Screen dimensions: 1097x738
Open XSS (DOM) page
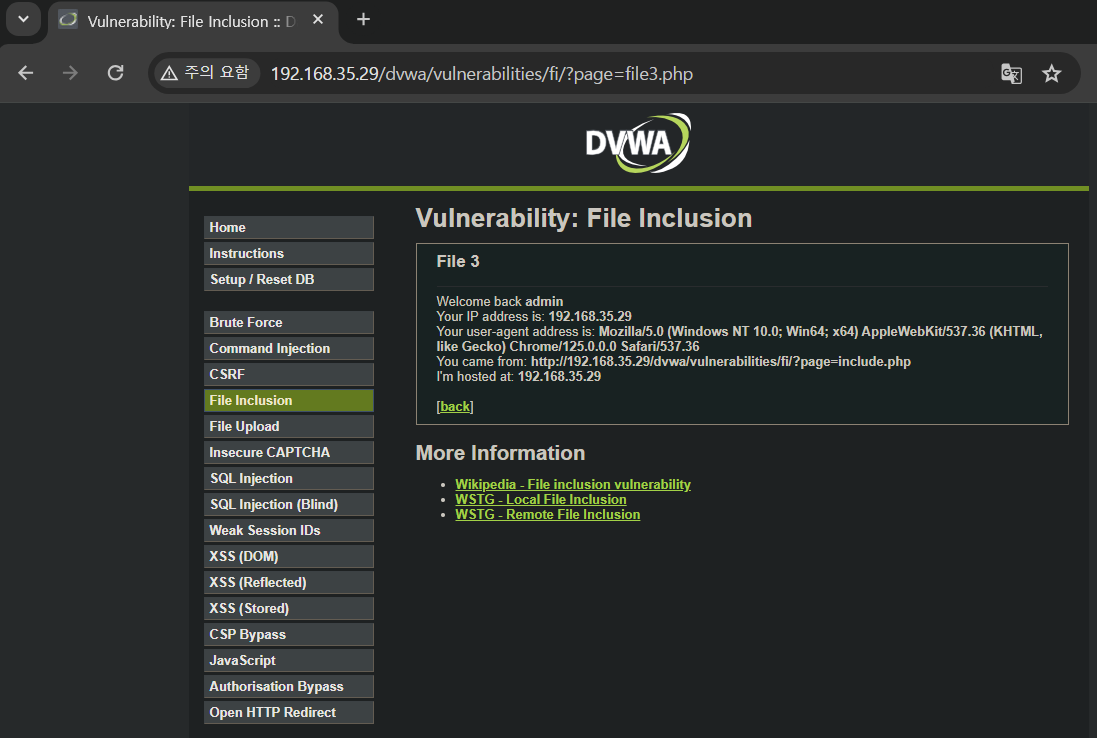click(288, 556)
